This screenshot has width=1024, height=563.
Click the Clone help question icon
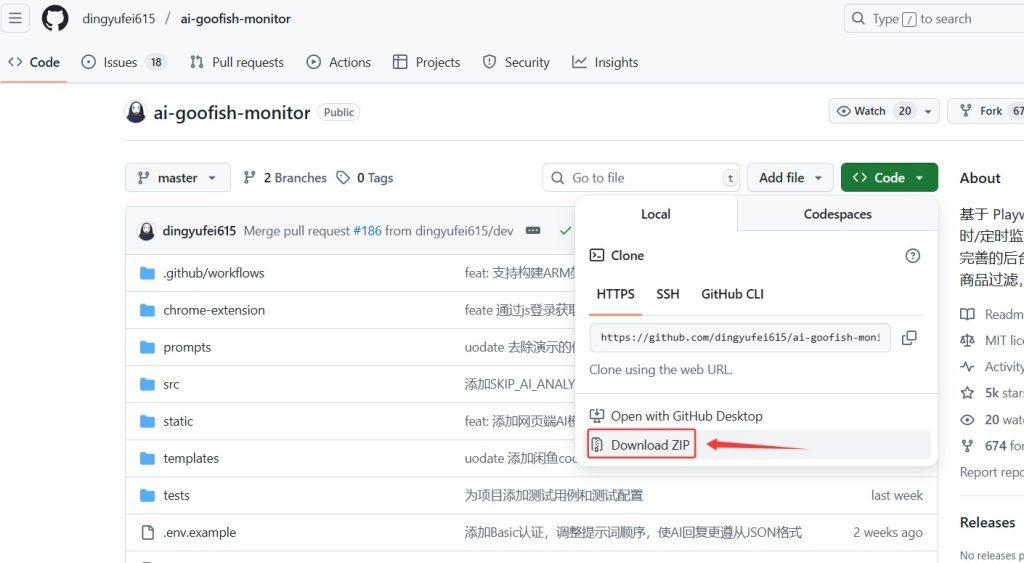[x=912, y=255]
